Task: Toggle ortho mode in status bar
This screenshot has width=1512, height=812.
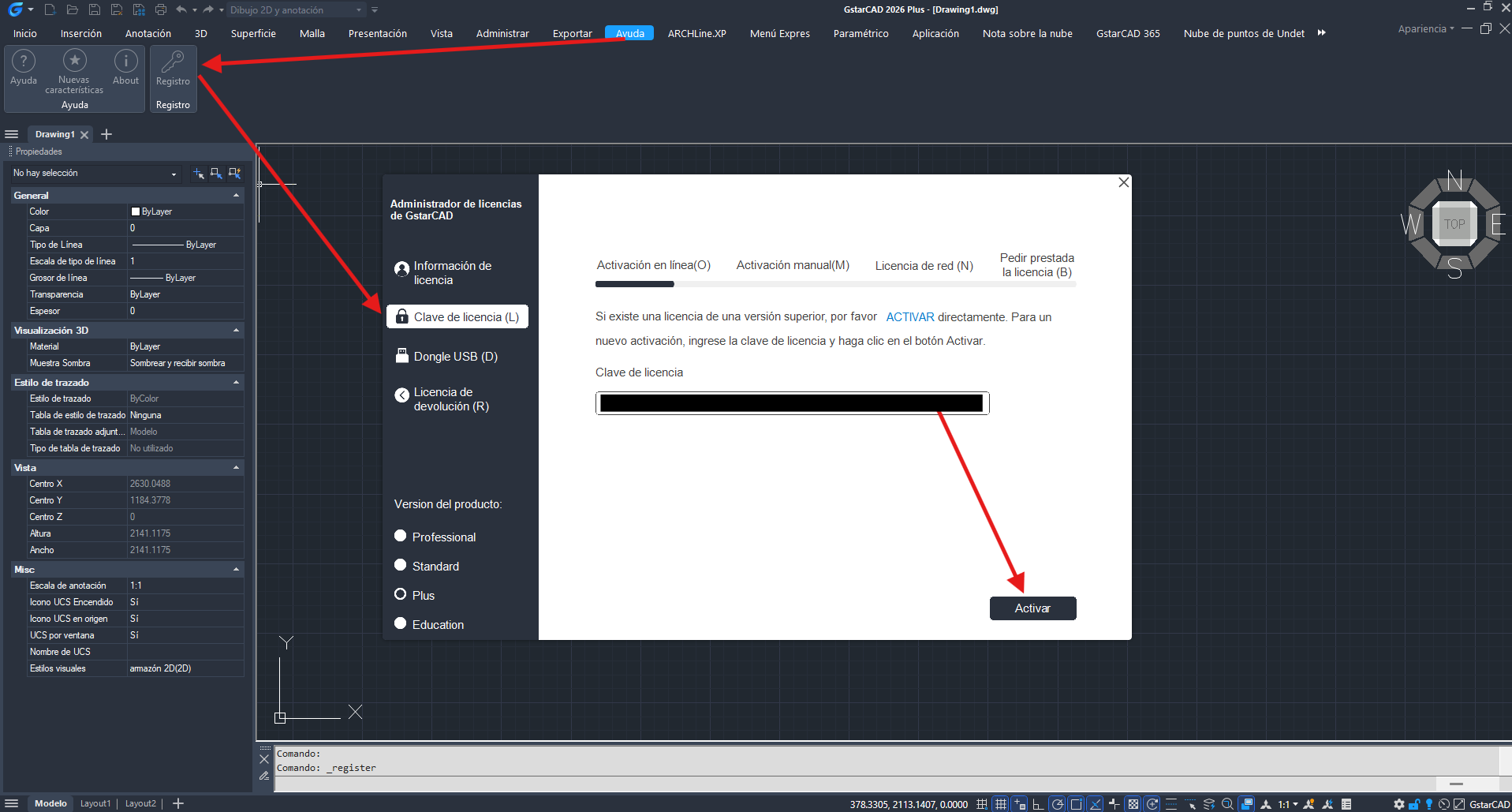Action: 1038,804
